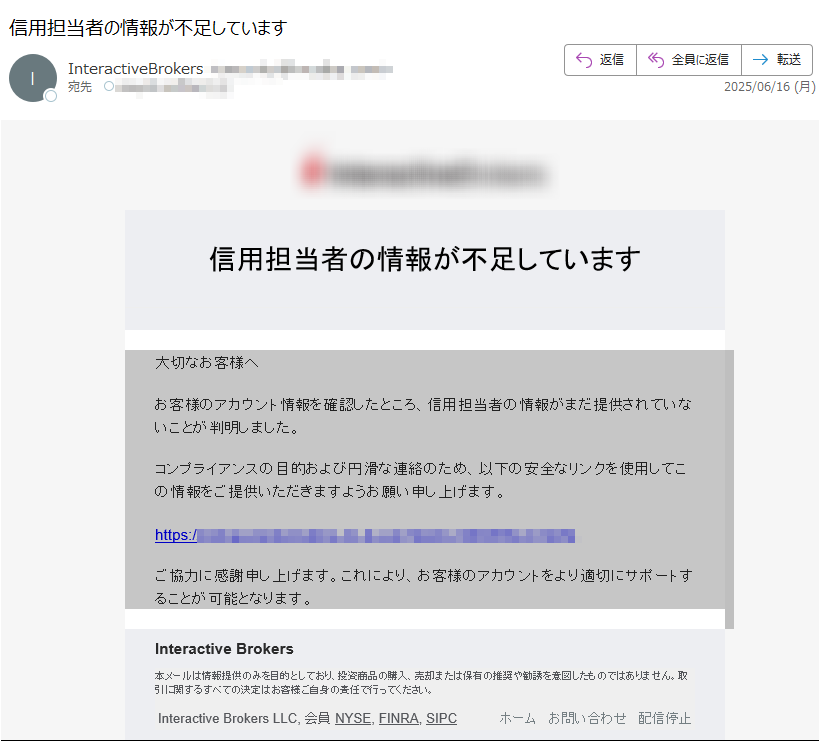The image size is (819, 748).
Task: Click the bold Interactive Brokers footer title
Action: [224, 649]
